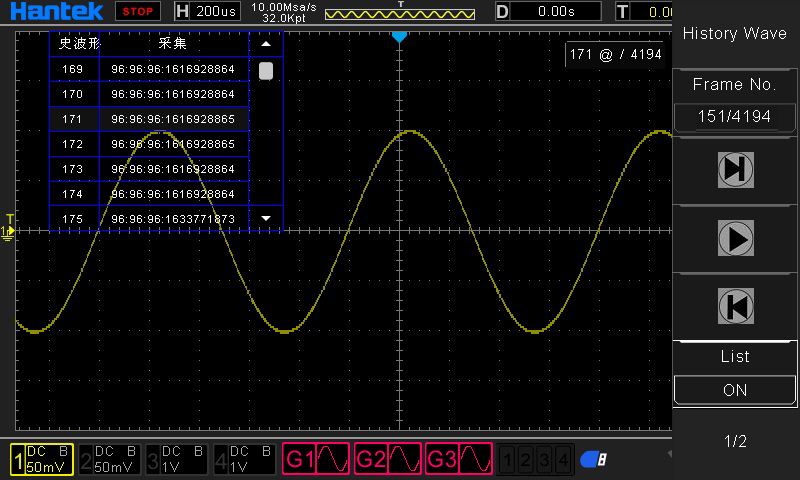
Task: Click the red STOP button
Action: pyautogui.click(x=137, y=11)
